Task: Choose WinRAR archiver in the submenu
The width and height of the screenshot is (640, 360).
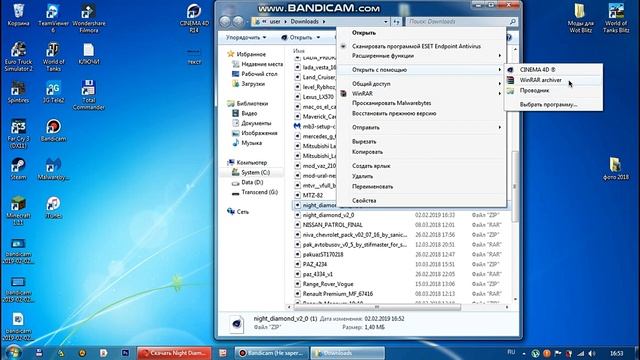Action: (x=553, y=80)
